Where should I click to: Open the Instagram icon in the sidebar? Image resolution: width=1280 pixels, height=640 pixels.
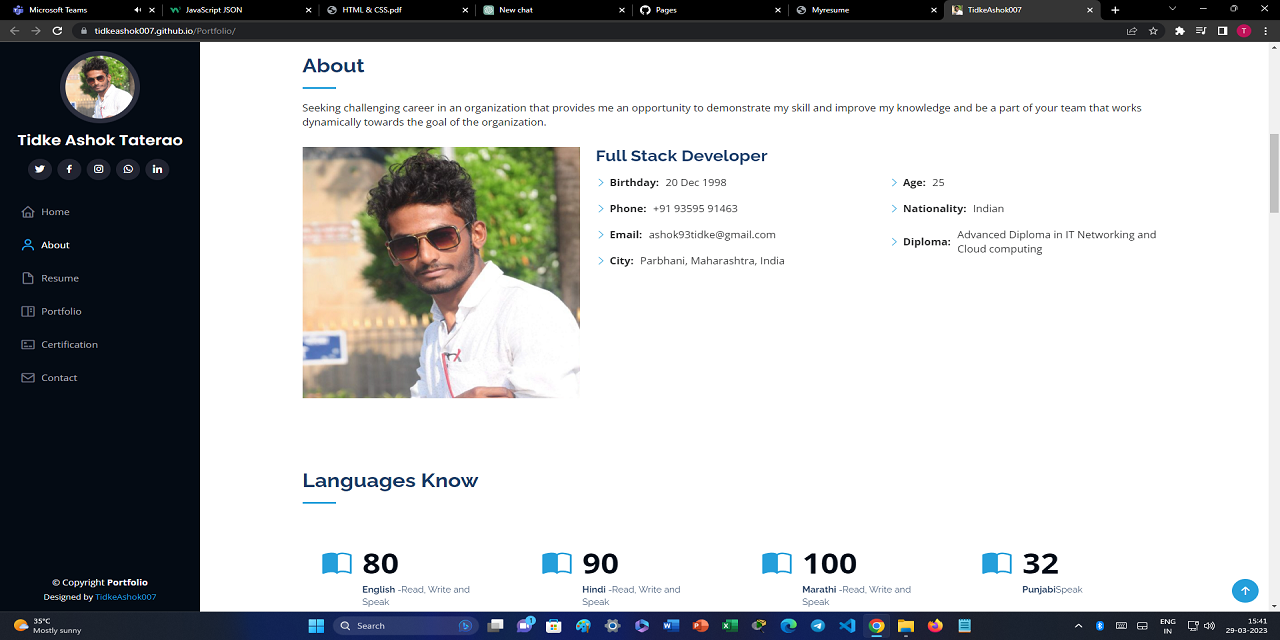click(98, 168)
